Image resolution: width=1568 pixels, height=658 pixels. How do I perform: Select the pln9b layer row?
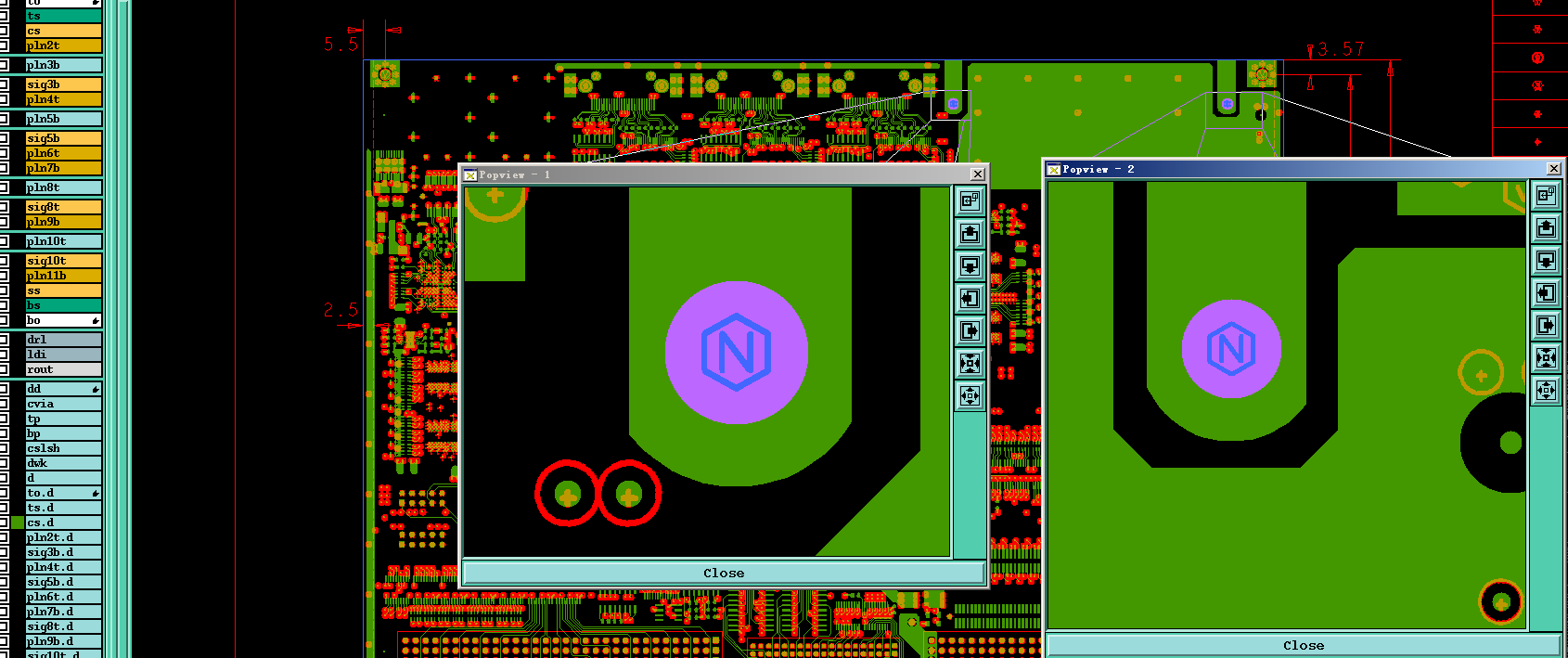coord(63,222)
